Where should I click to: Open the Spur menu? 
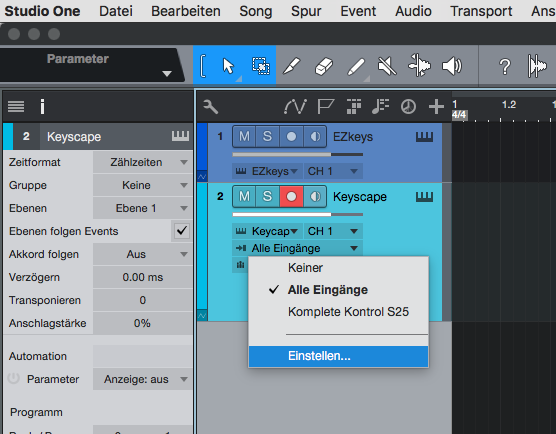click(x=306, y=11)
